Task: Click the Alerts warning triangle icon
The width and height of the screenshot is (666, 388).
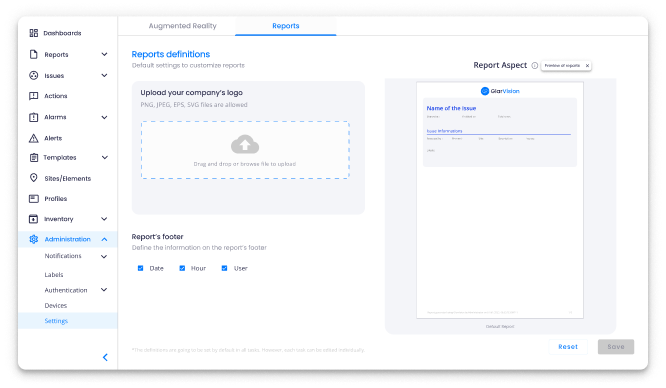Action: [x=34, y=138]
